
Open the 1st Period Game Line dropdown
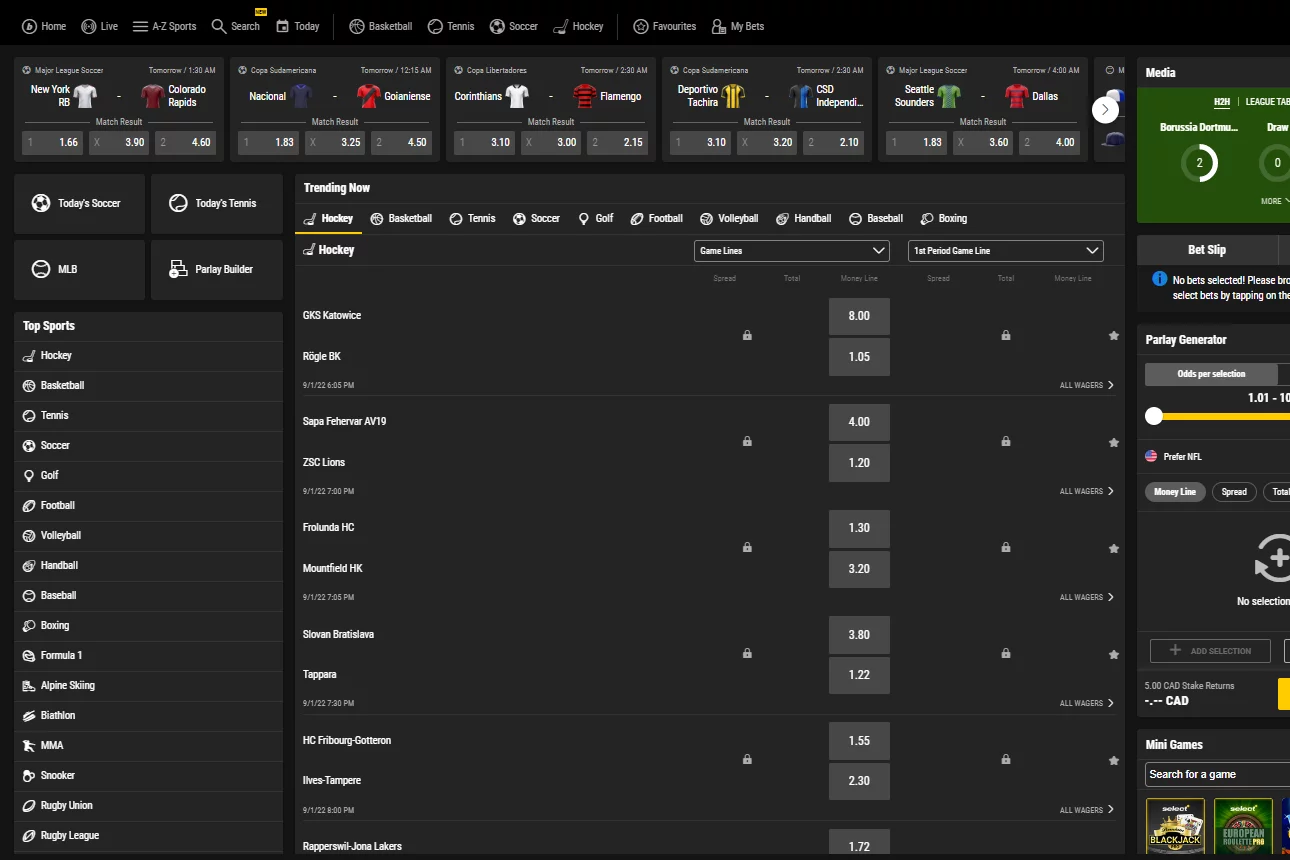click(x=1006, y=251)
